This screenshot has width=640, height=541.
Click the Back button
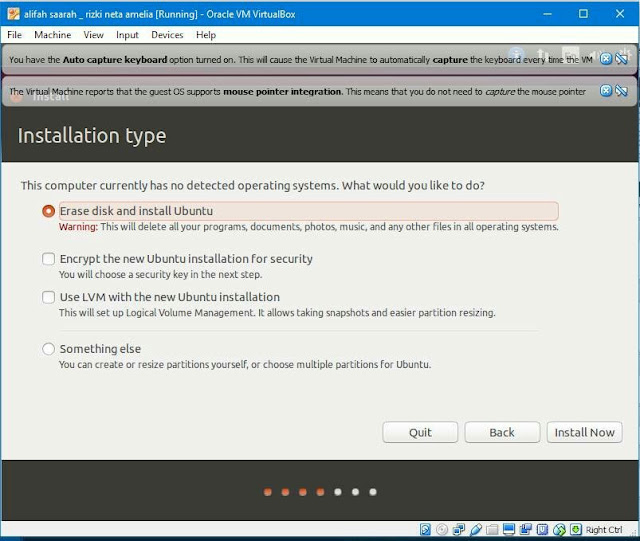tap(502, 432)
